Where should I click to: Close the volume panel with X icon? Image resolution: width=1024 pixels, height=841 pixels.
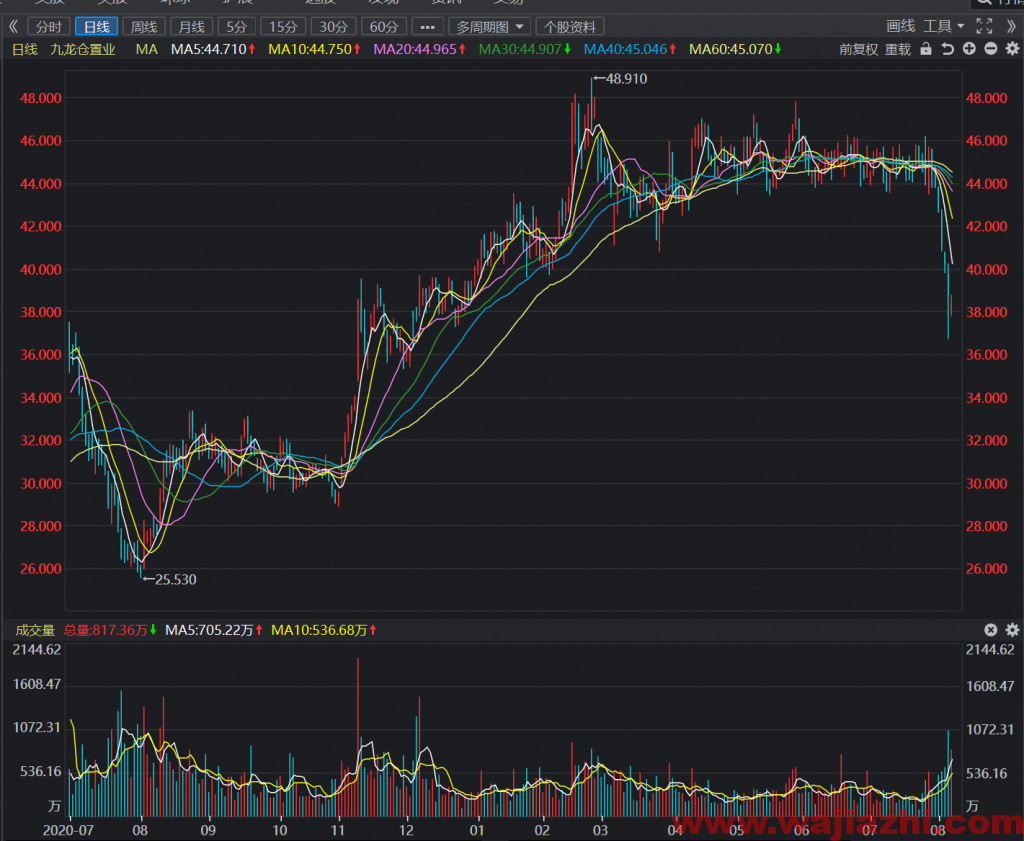click(x=991, y=630)
